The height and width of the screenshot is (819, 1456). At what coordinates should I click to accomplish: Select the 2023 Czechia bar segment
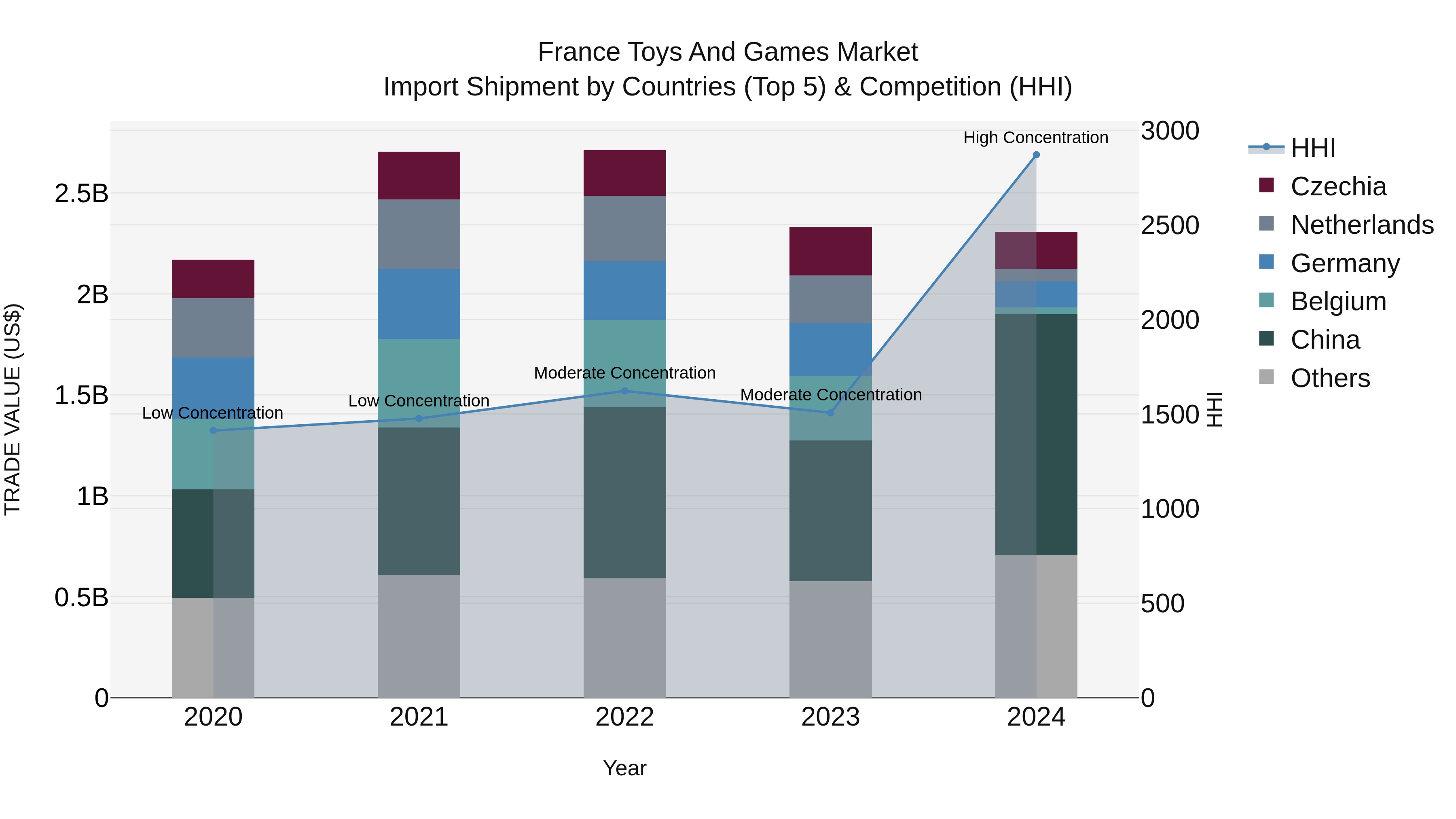[830, 252]
